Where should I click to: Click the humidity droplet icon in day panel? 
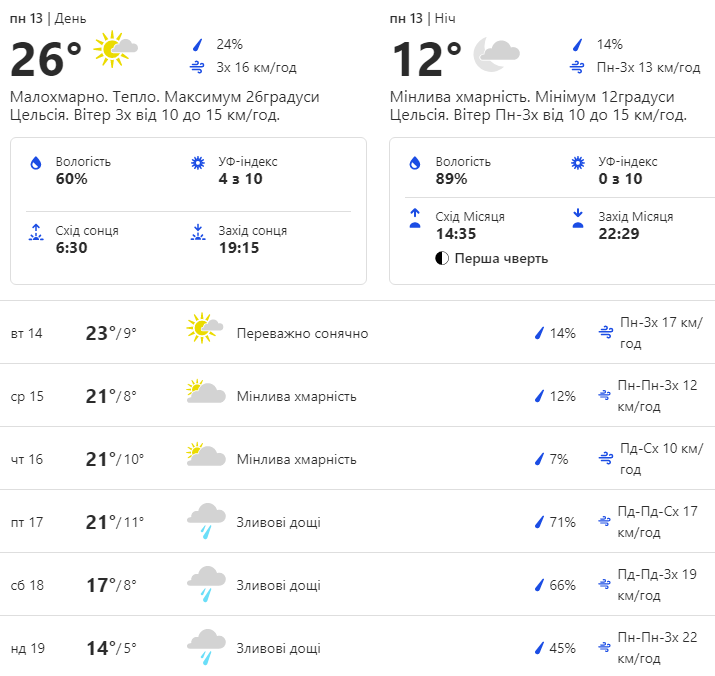coord(36,163)
